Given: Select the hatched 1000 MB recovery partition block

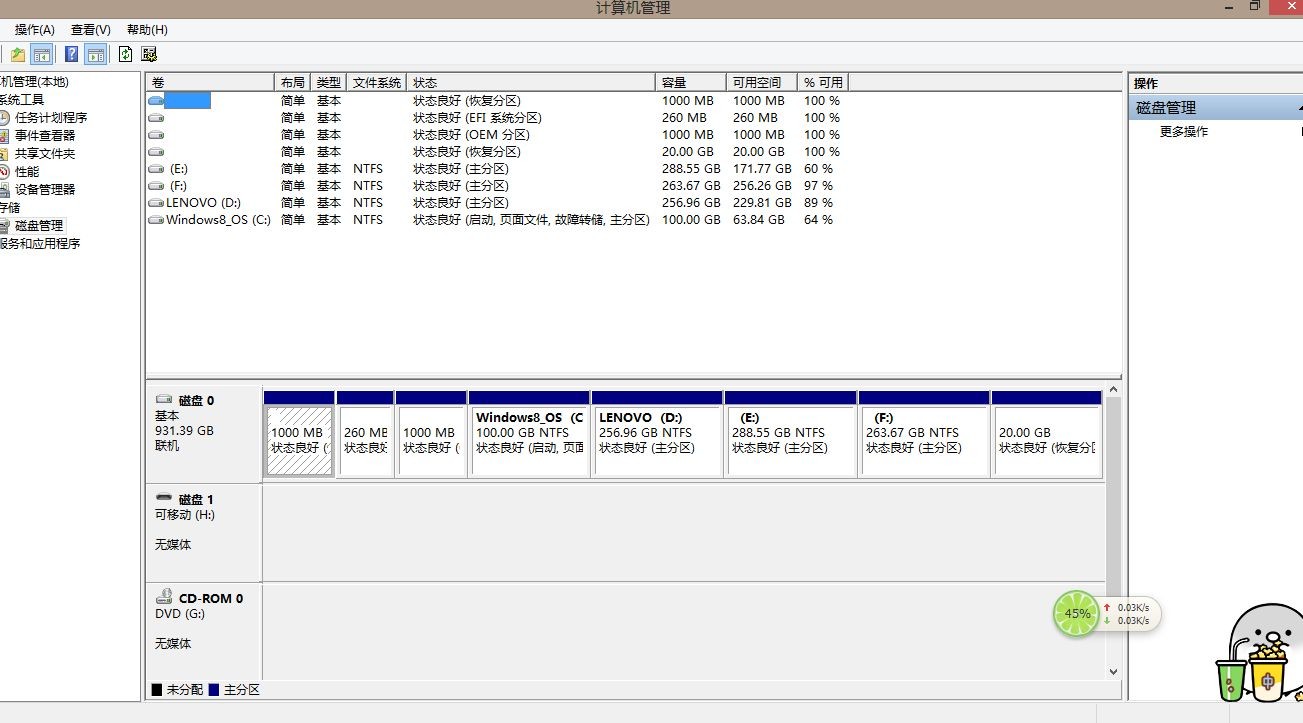Looking at the screenshot, I should click(299, 434).
